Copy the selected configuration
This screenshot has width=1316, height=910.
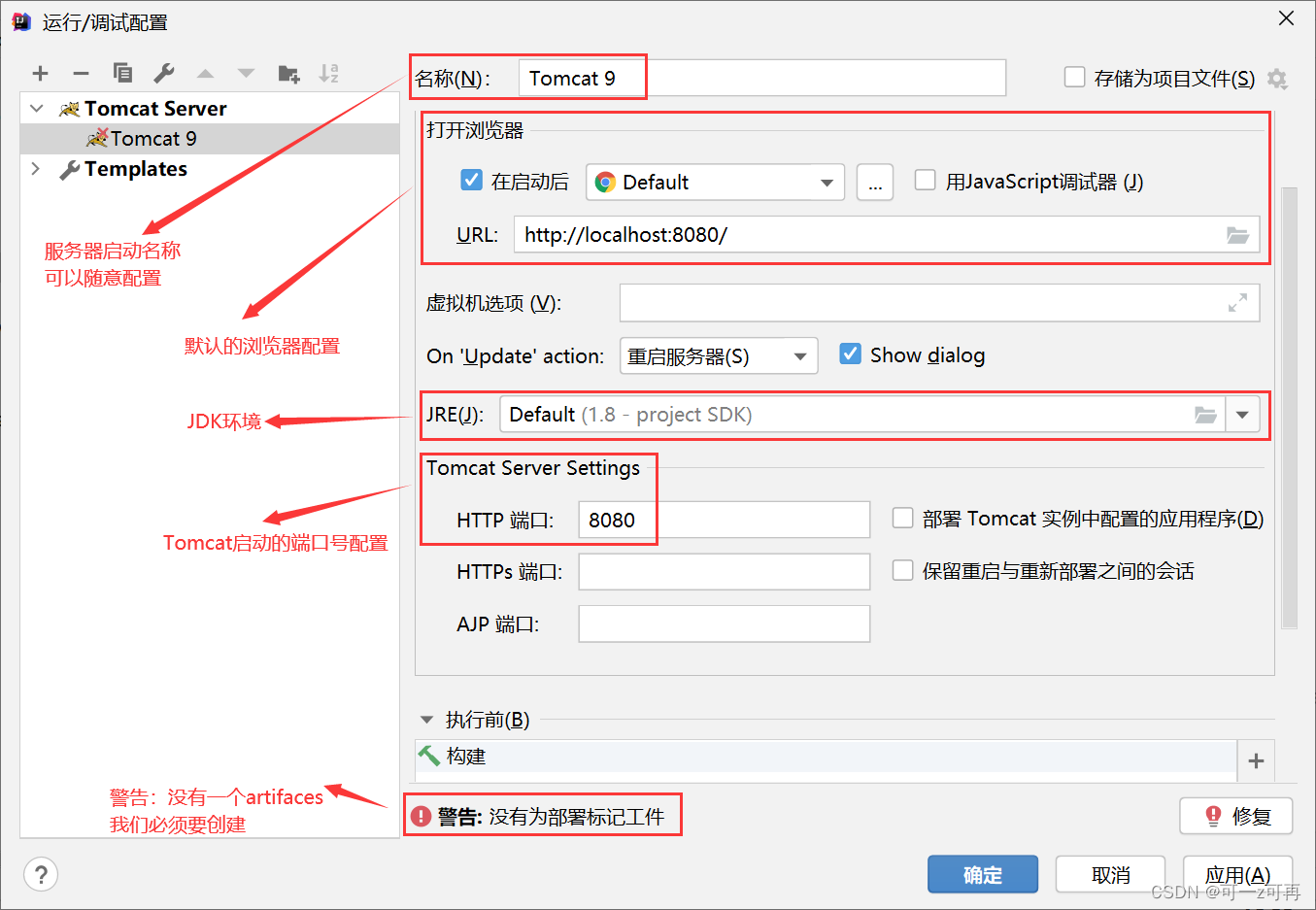point(122,73)
